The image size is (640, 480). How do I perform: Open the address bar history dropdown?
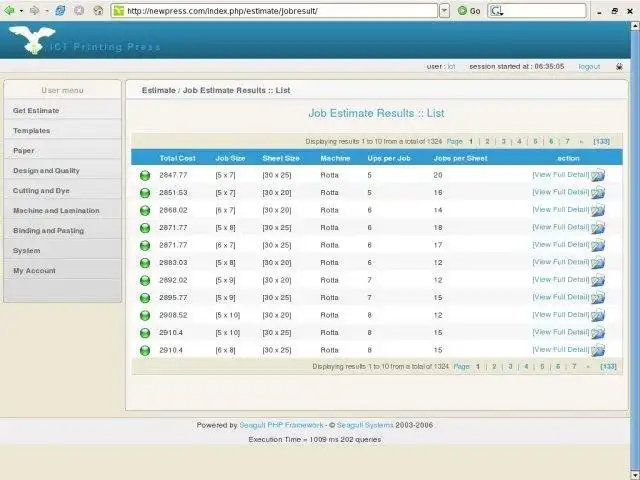click(x=444, y=11)
